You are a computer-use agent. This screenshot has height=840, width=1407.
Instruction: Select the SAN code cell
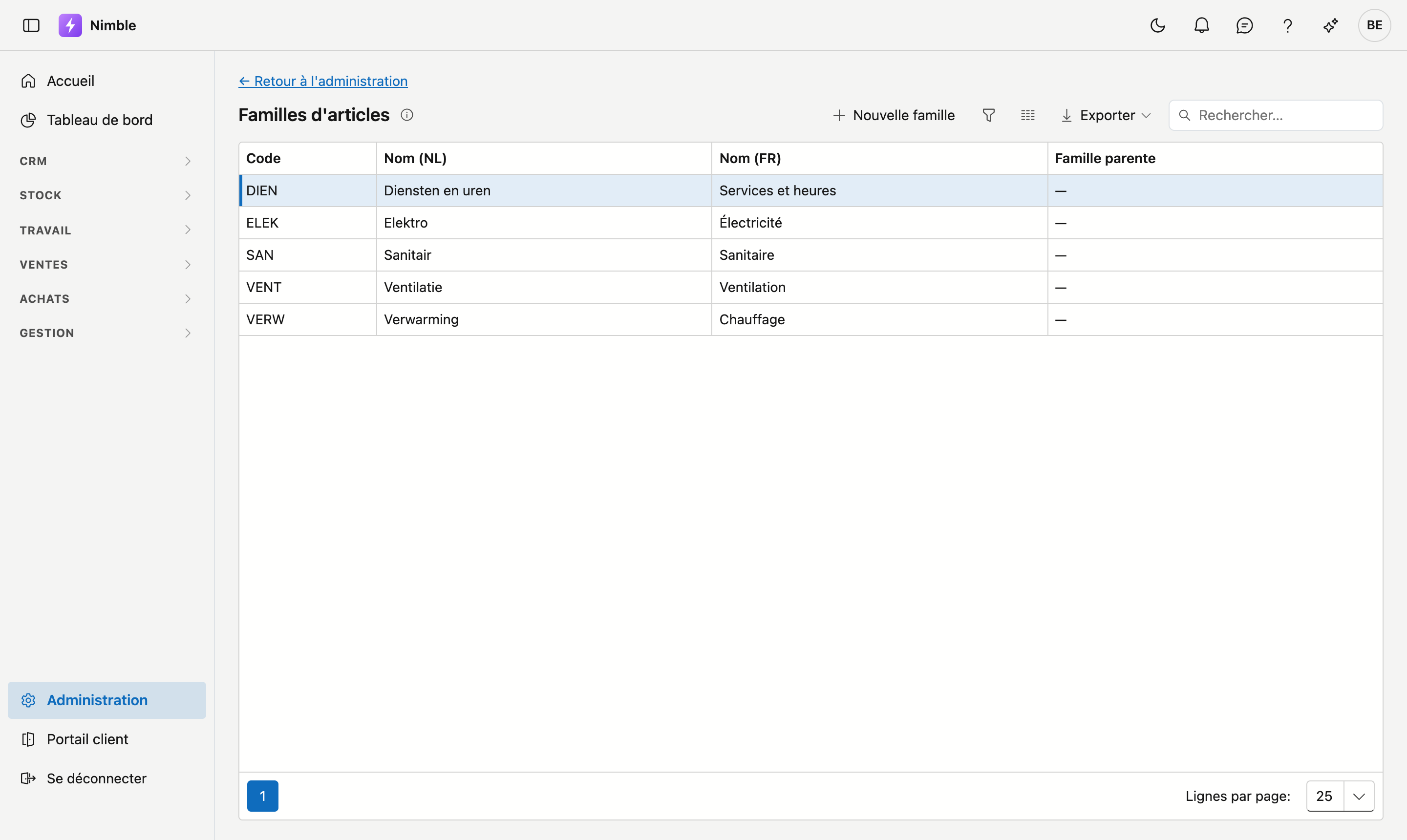click(x=307, y=255)
